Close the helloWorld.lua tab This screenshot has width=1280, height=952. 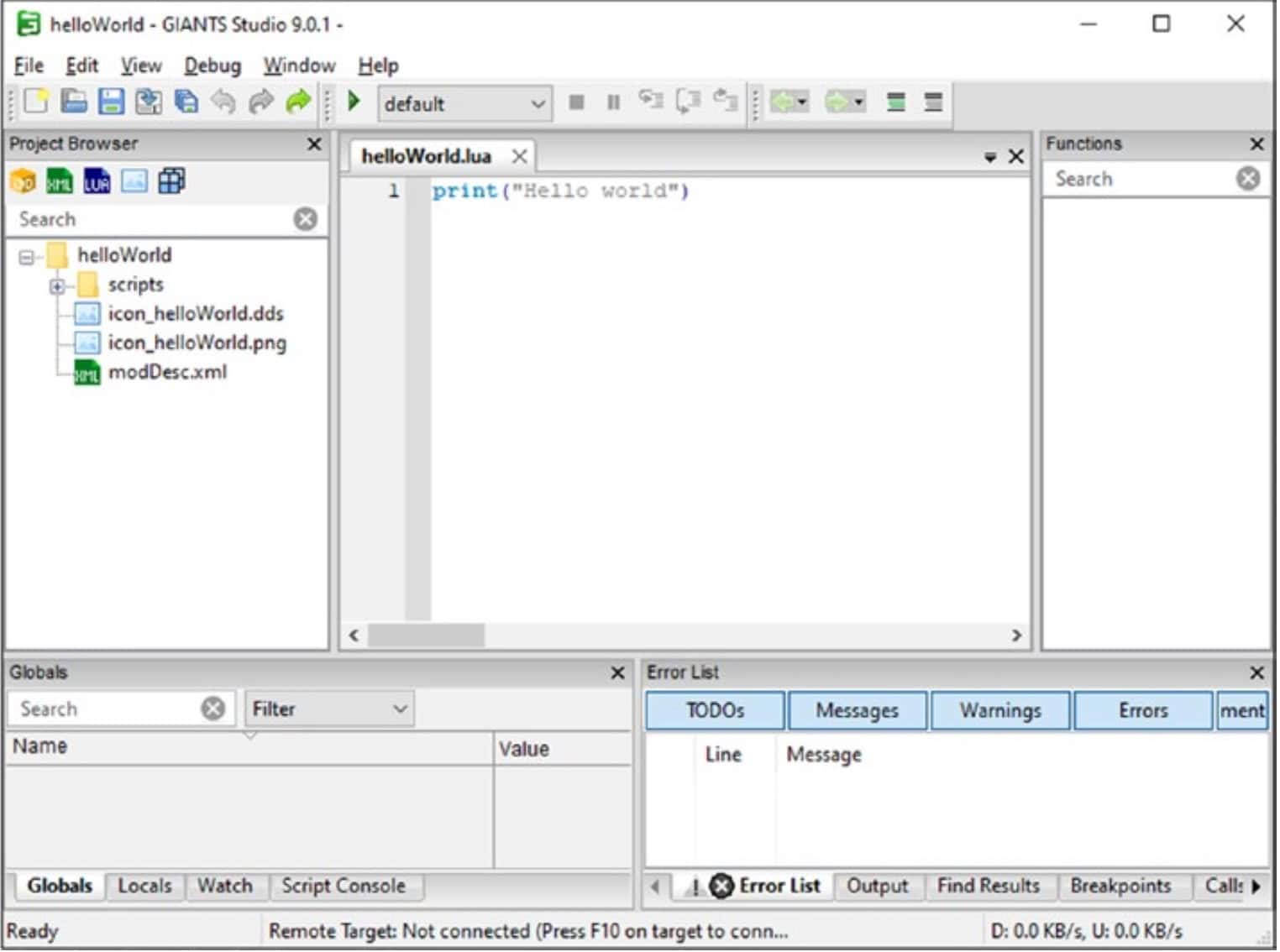521,156
